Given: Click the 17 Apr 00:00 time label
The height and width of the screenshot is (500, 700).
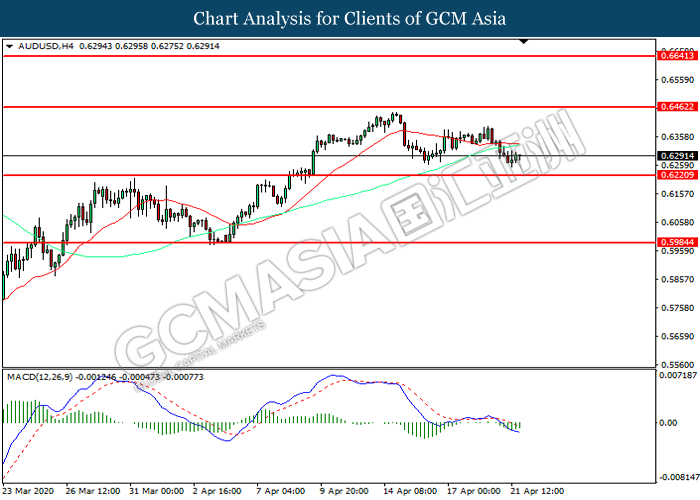Looking at the screenshot, I should [474, 491].
